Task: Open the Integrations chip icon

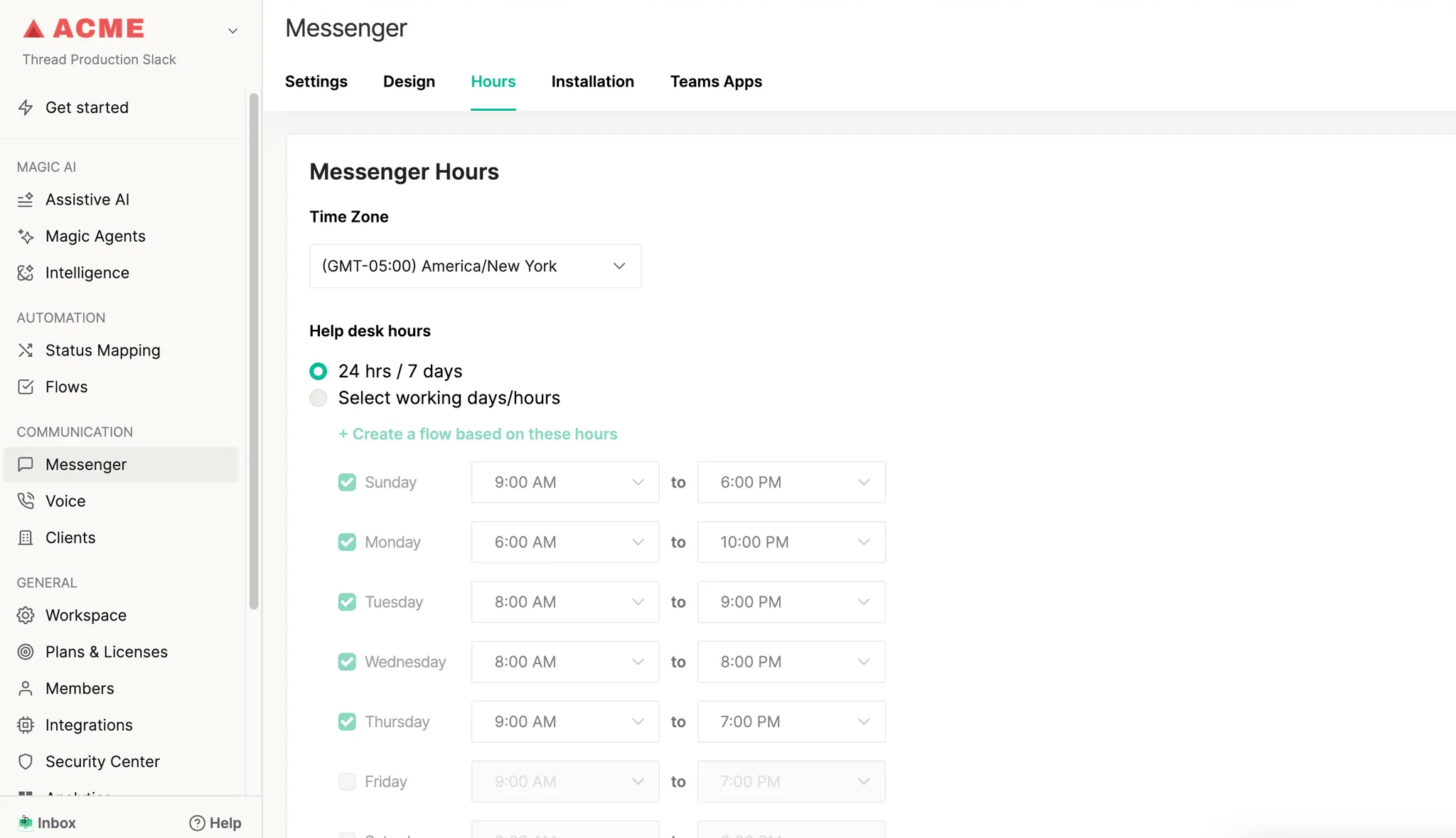Action: coord(26,725)
